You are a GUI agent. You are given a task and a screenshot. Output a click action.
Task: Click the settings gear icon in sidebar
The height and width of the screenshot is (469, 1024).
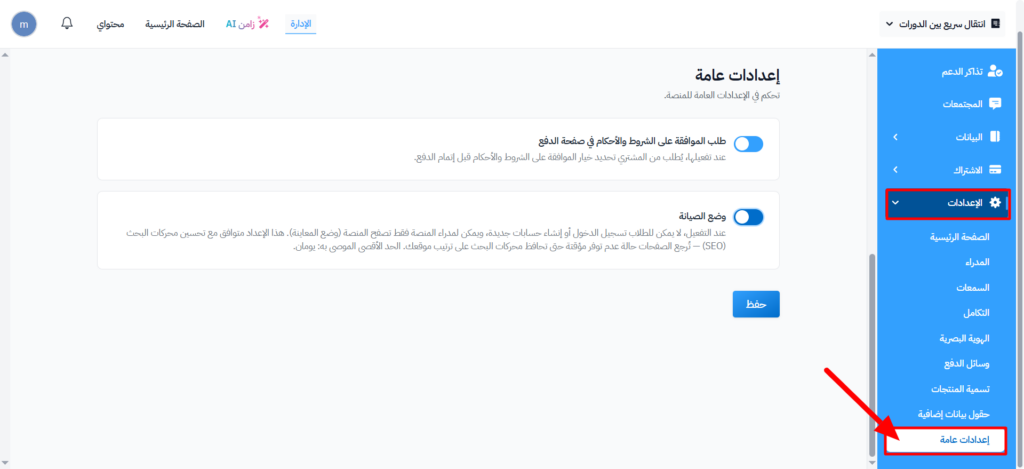point(994,203)
